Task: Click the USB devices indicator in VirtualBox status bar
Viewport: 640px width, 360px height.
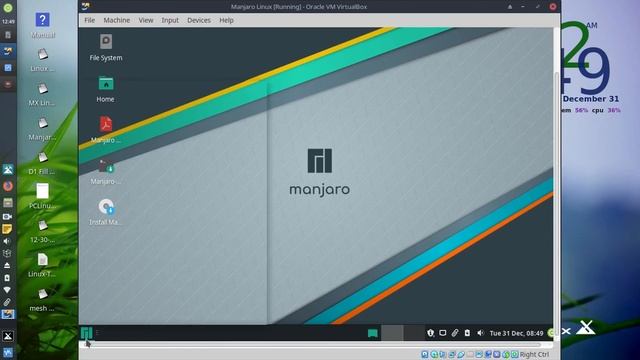Action: tap(461, 354)
